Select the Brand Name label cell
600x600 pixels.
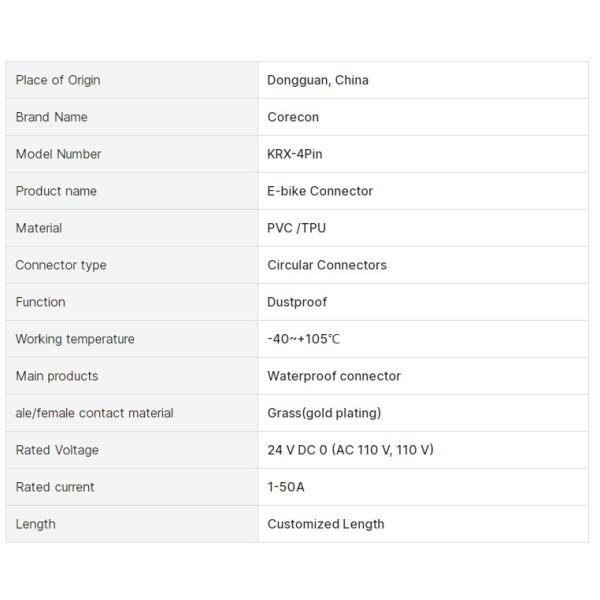coord(132,117)
